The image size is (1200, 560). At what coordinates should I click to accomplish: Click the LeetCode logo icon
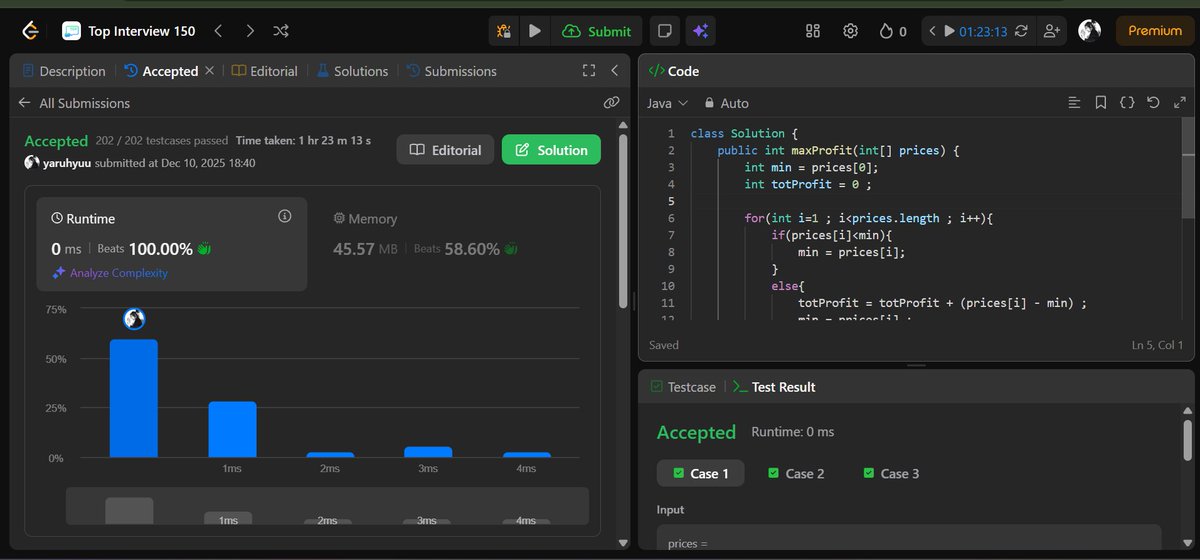pos(30,31)
